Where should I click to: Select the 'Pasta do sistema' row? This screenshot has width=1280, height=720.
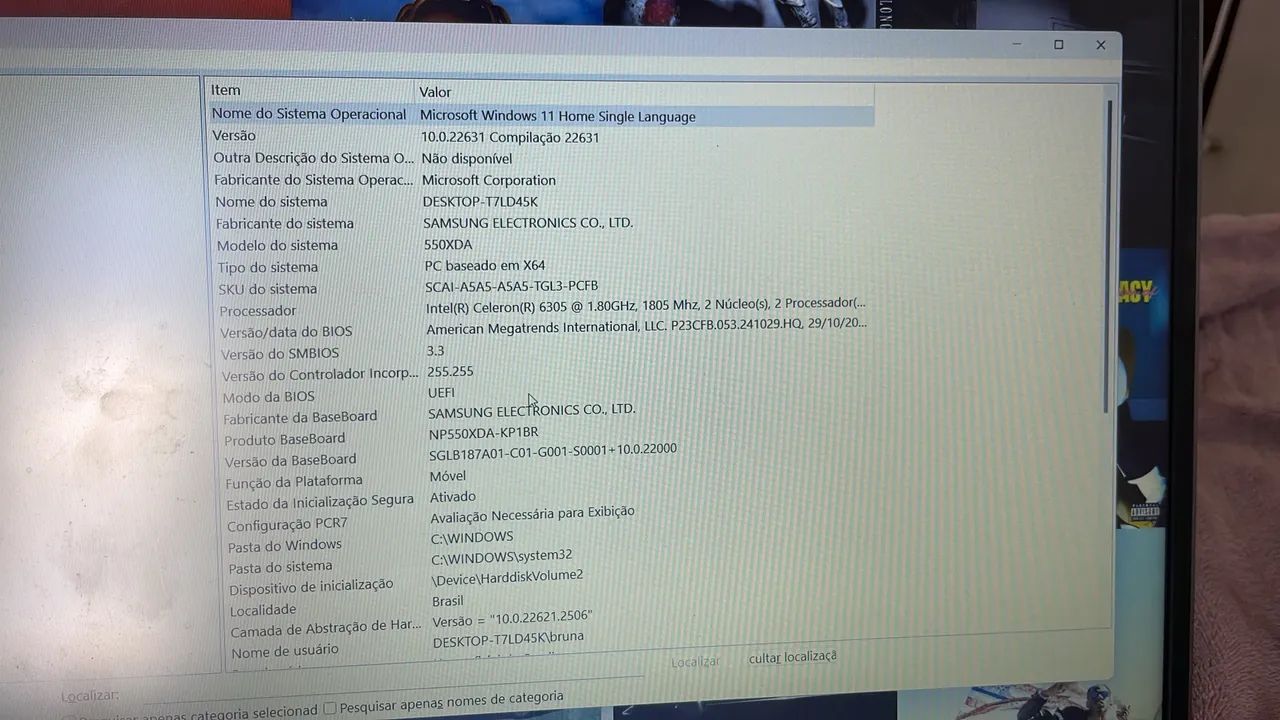point(280,567)
